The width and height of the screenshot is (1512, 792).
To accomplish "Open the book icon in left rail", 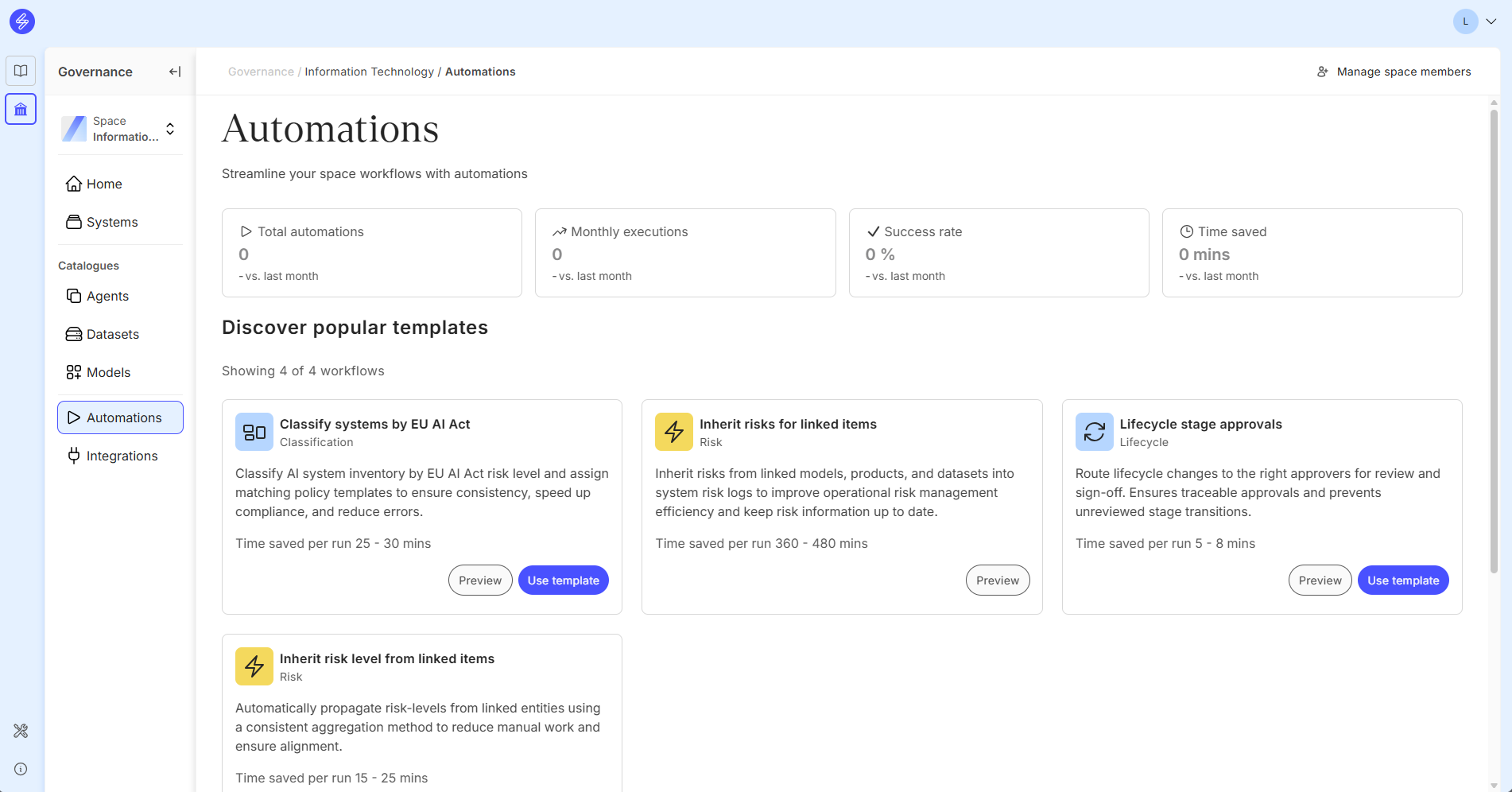I will pyautogui.click(x=21, y=71).
